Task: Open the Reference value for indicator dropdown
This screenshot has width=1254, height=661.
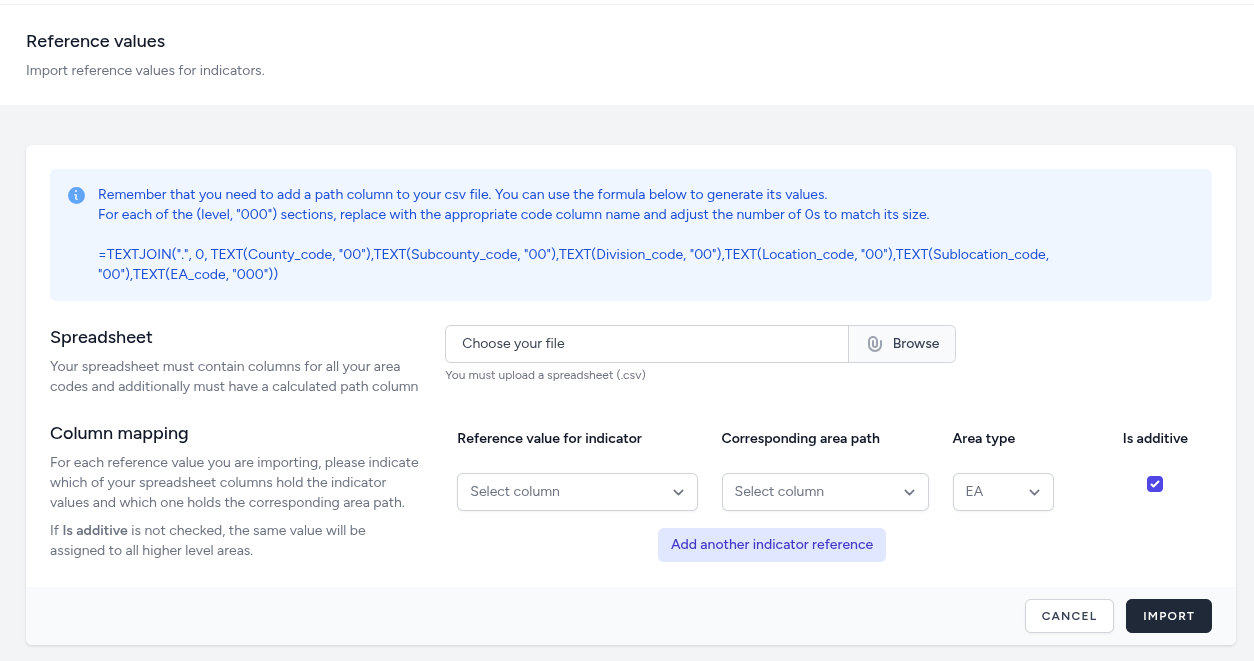Action: tap(576, 492)
